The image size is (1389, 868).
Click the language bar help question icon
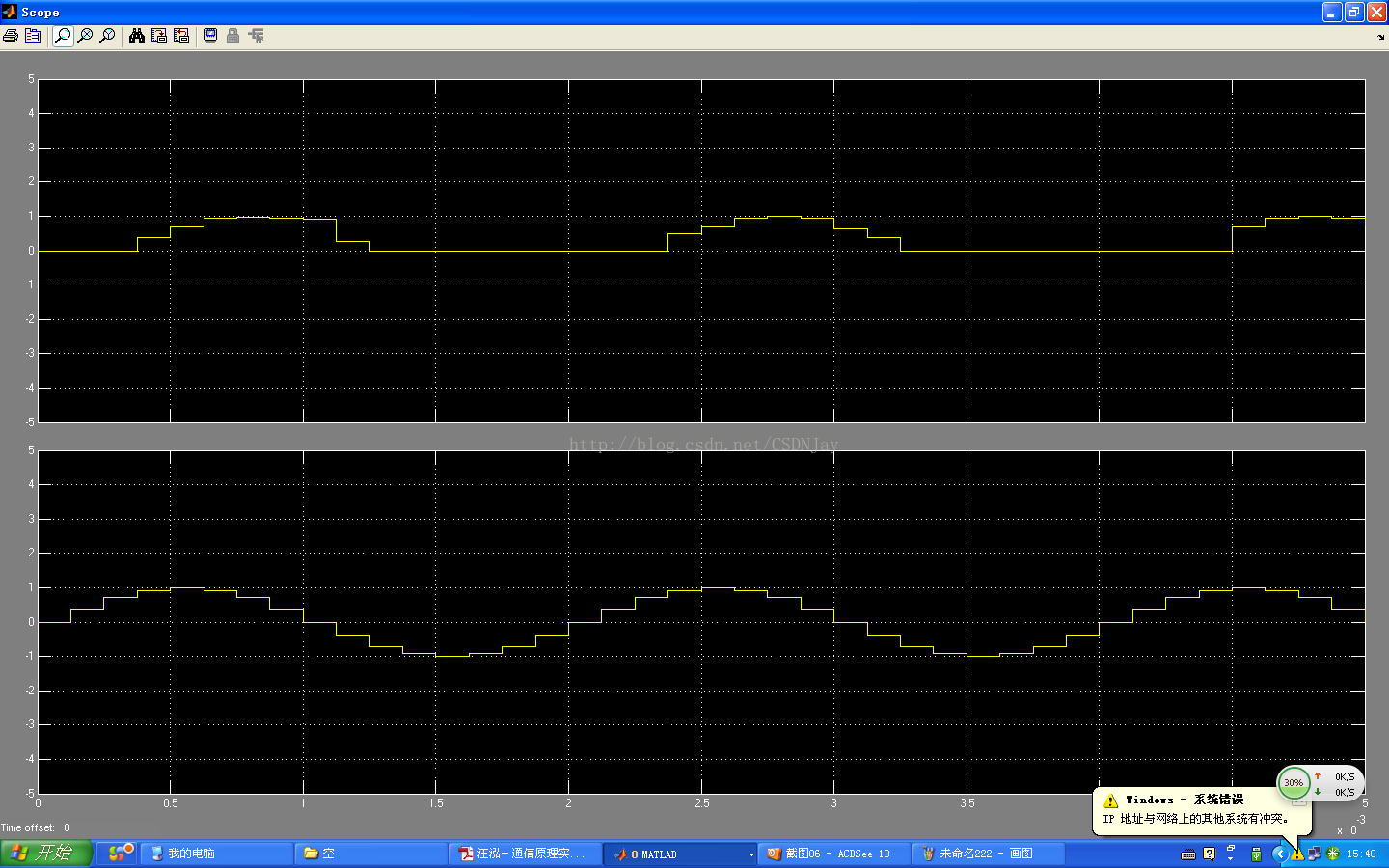(1210, 854)
